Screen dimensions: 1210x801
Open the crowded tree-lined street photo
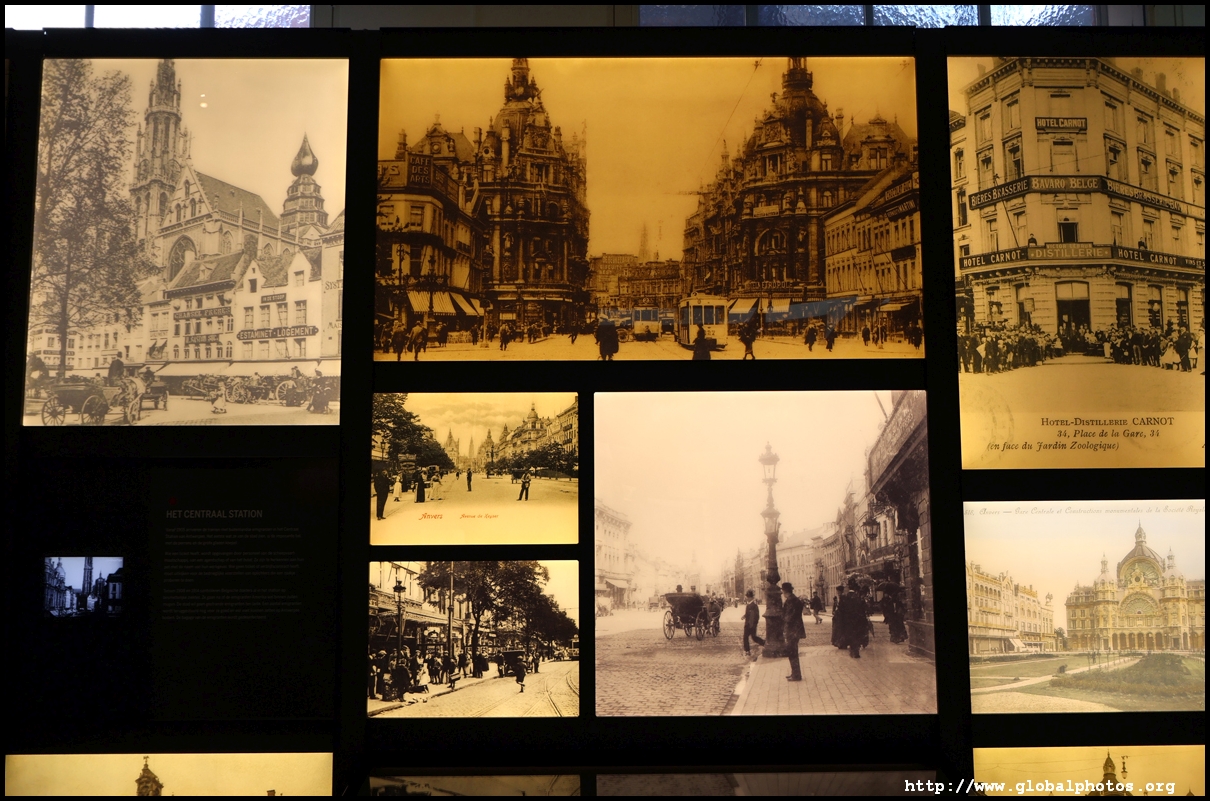(x=473, y=638)
